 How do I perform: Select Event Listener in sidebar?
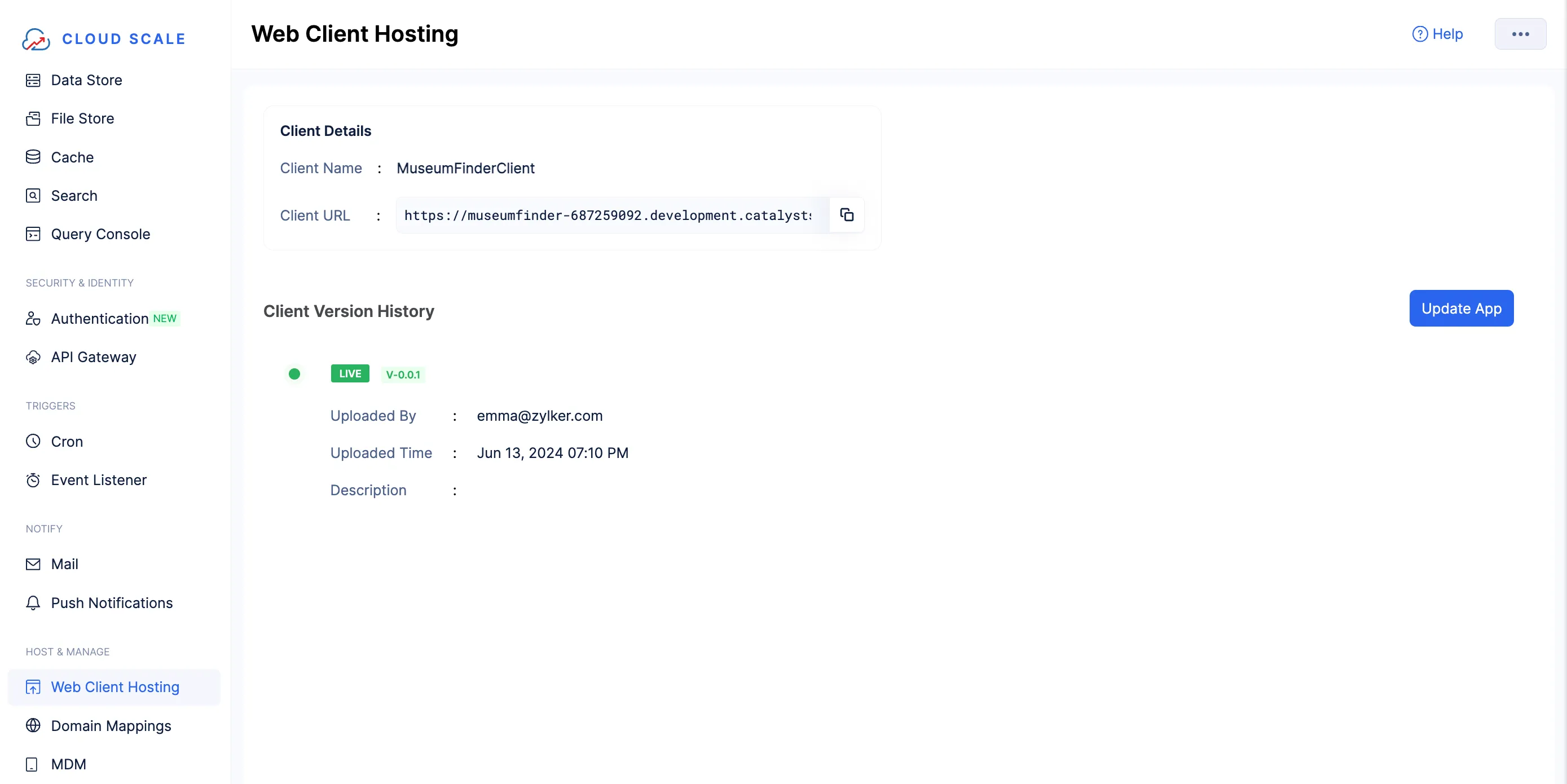pyautogui.click(x=99, y=480)
